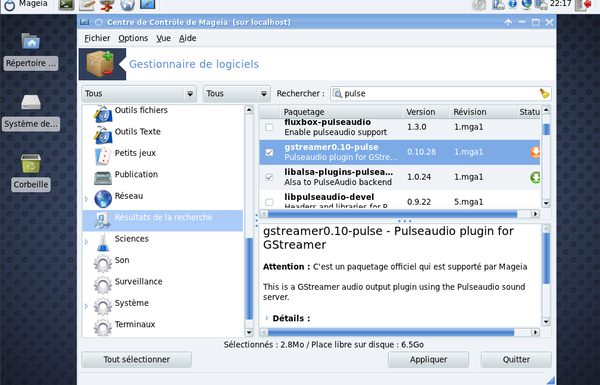The height and width of the screenshot is (385, 600).
Task: Expand the Réseau category
Action: [87, 199]
